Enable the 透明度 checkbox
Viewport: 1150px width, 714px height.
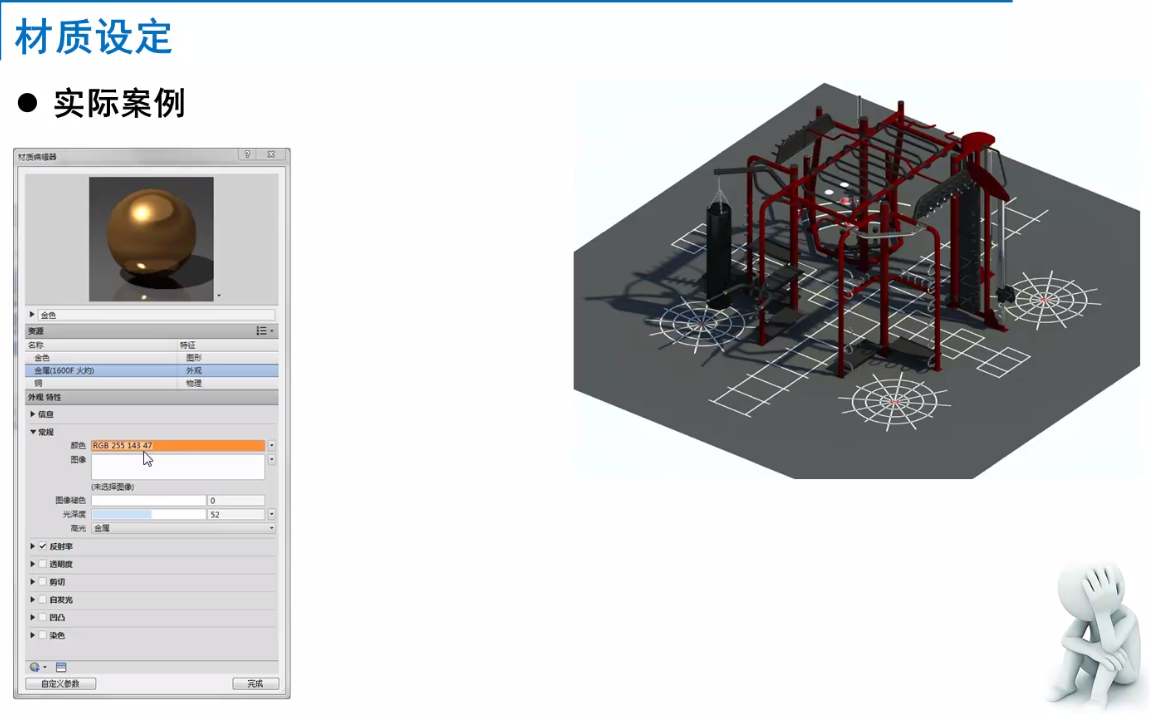(x=43, y=564)
